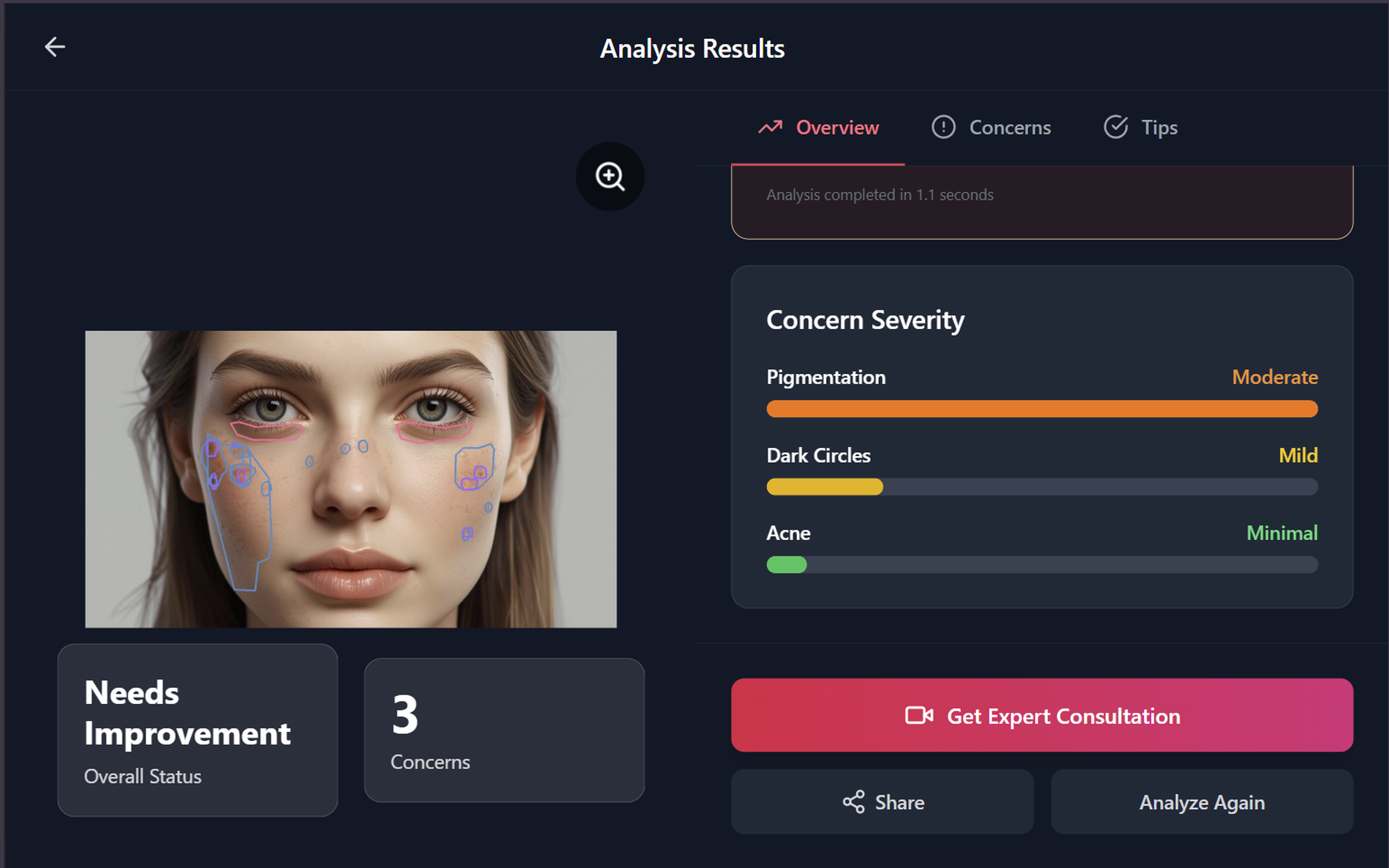
Task: Click the green Acne severity bar
Action: tap(786, 565)
